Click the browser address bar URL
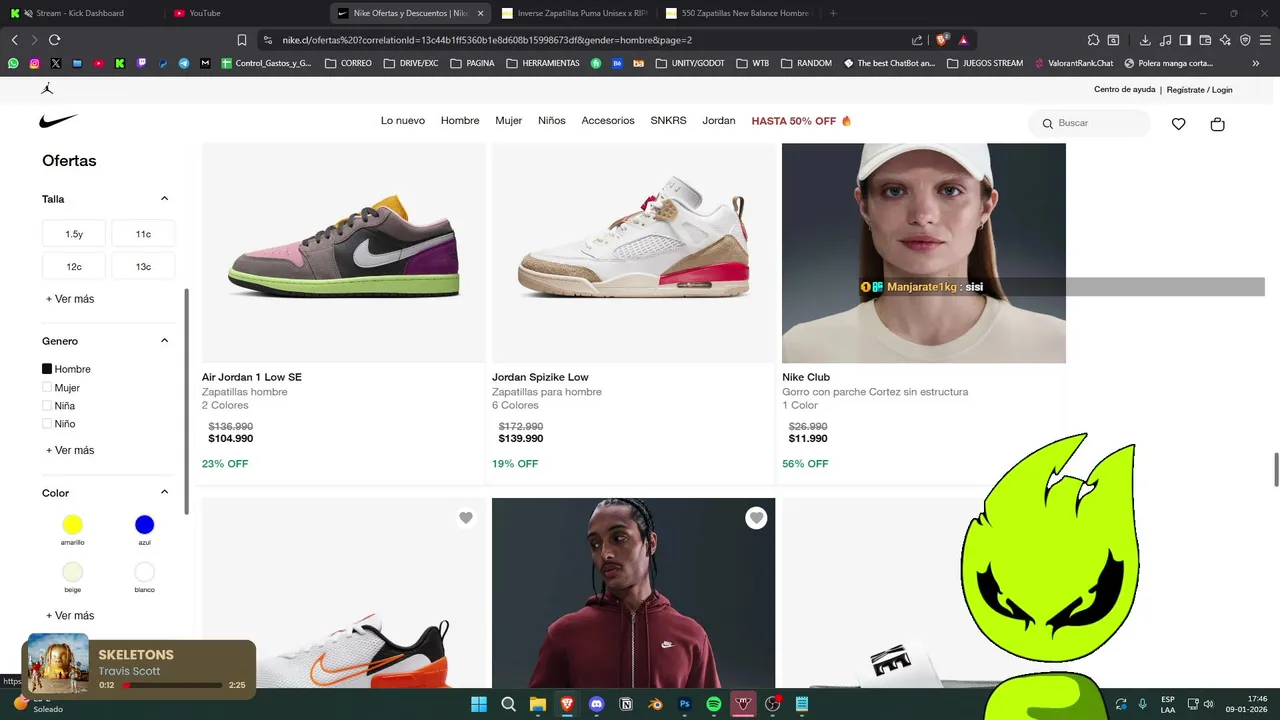 (487, 40)
